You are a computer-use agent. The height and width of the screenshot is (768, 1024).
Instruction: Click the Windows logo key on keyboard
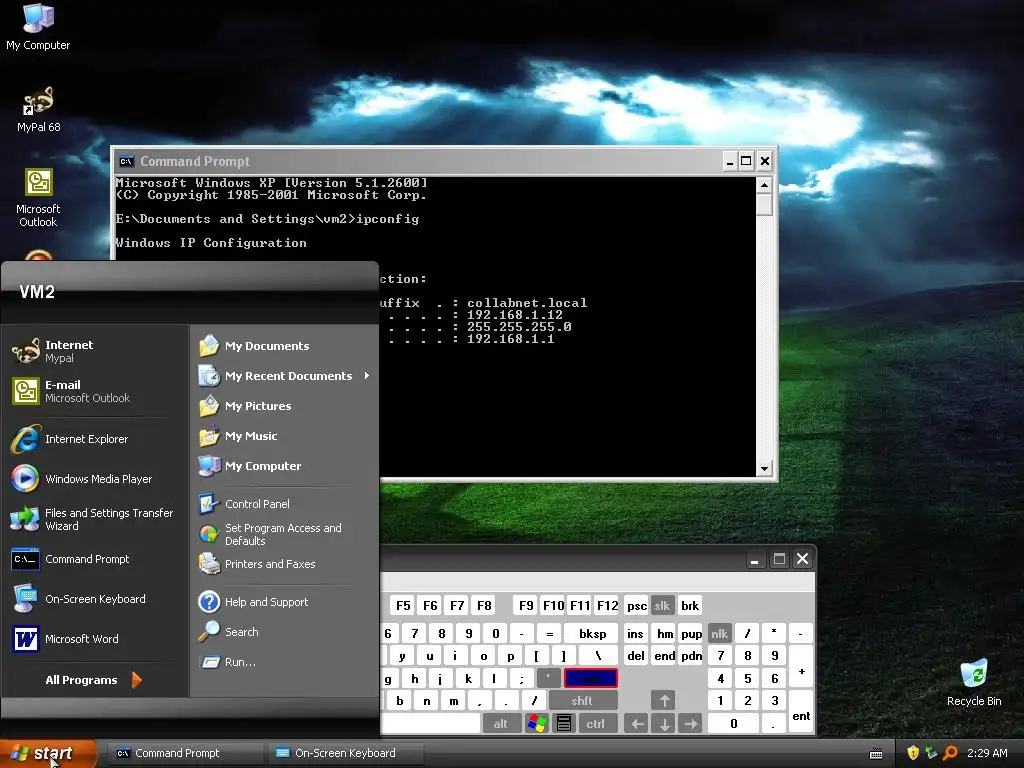point(537,723)
